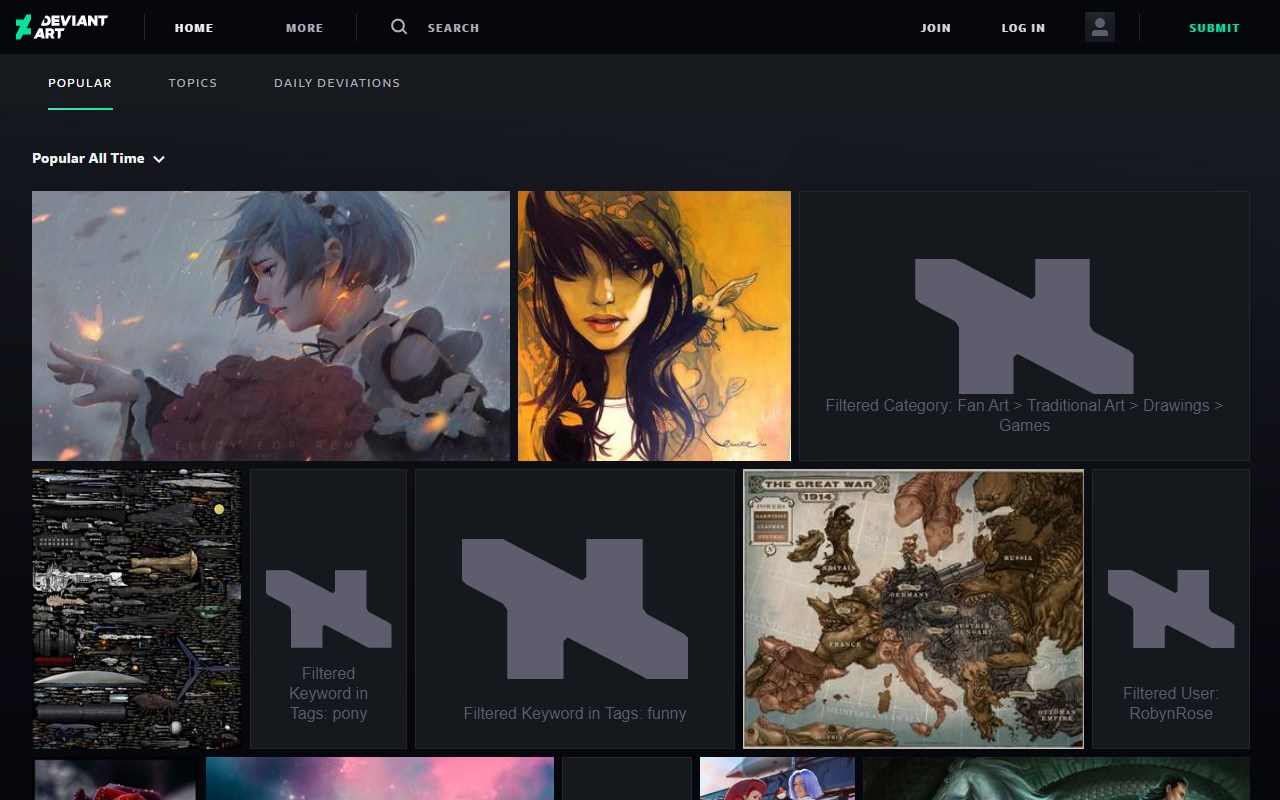
Task: Open the MORE navigation menu
Action: [x=304, y=28]
